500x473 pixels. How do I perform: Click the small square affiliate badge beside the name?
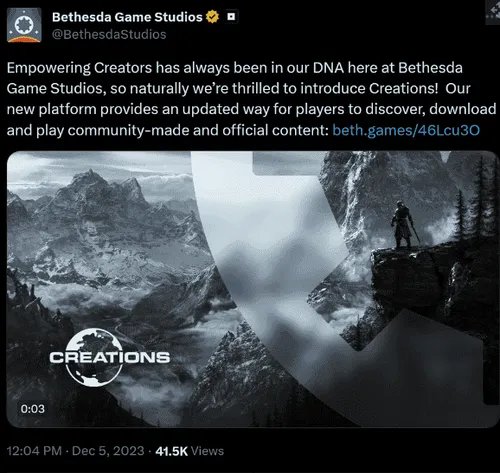click(x=231, y=16)
